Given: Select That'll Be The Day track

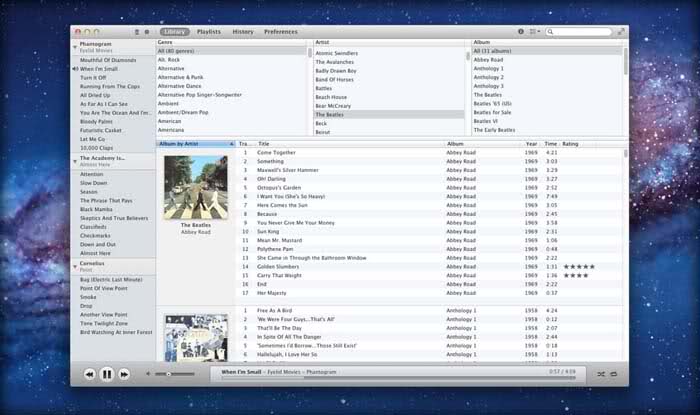Looking at the screenshot, I should click(429, 328).
